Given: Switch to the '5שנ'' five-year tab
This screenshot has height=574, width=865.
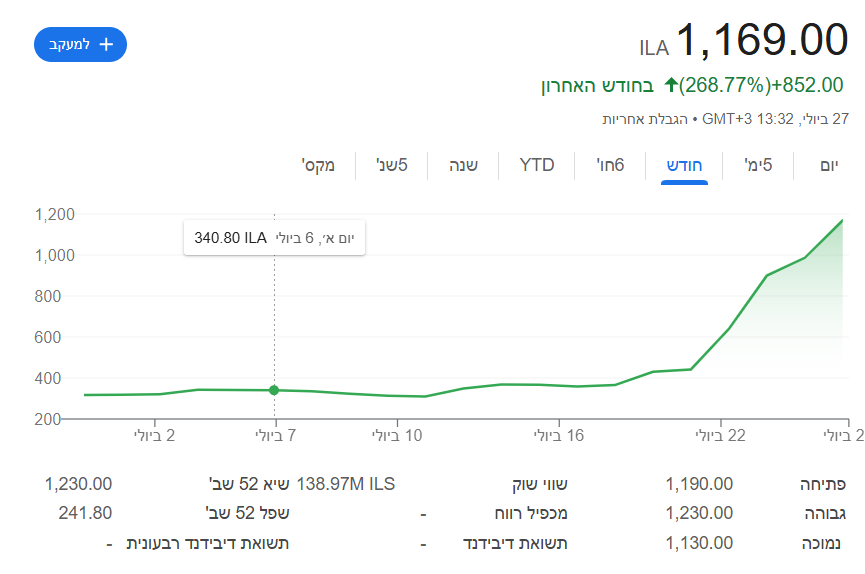Looking at the screenshot, I should (x=391, y=165).
